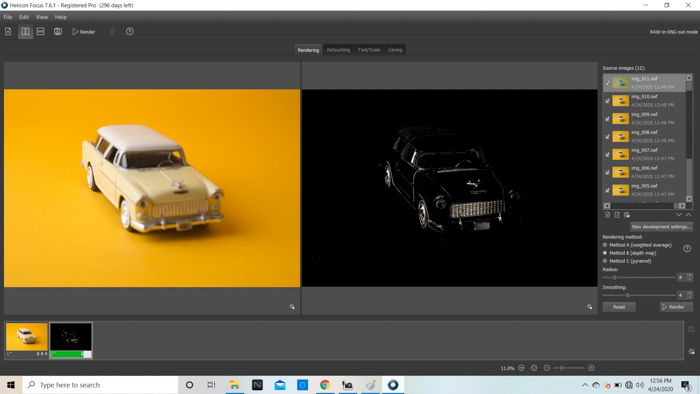This screenshot has height=394, width=700.
Task: Open the View menu
Action: click(x=42, y=17)
